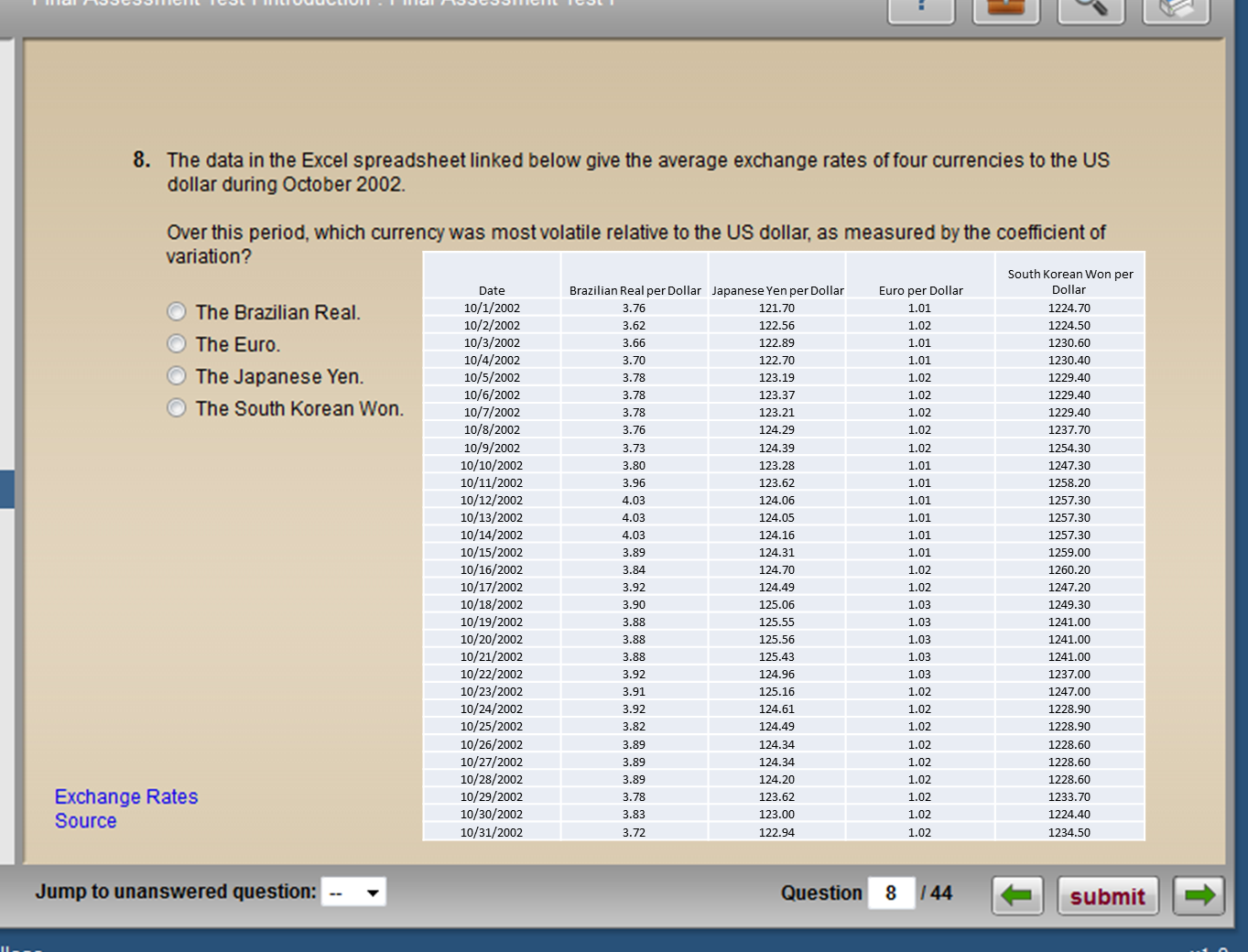The width and height of the screenshot is (1248, 952).
Task: Open the jump to unanswered question dropdown
Action: click(x=353, y=892)
